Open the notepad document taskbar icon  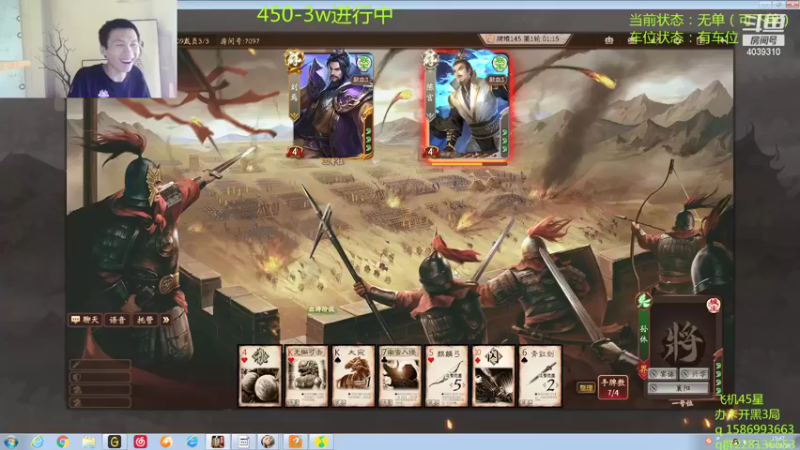[x=244, y=442]
